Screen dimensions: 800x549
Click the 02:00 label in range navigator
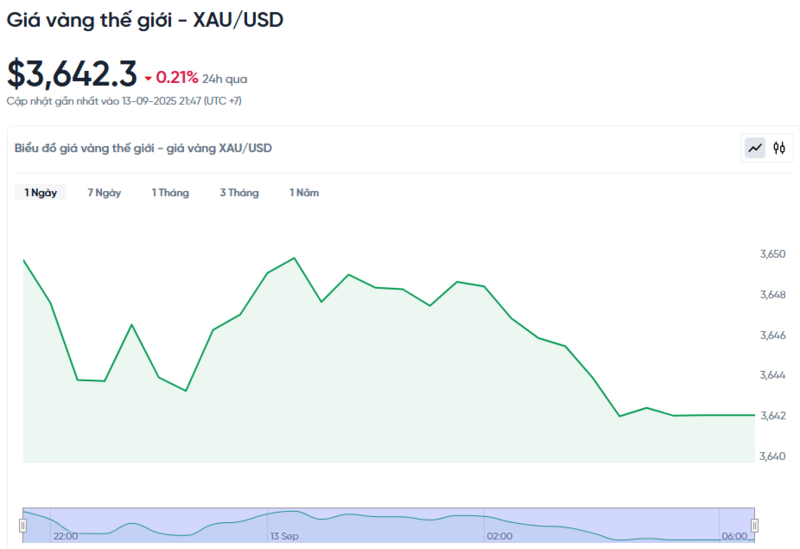(x=499, y=537)
